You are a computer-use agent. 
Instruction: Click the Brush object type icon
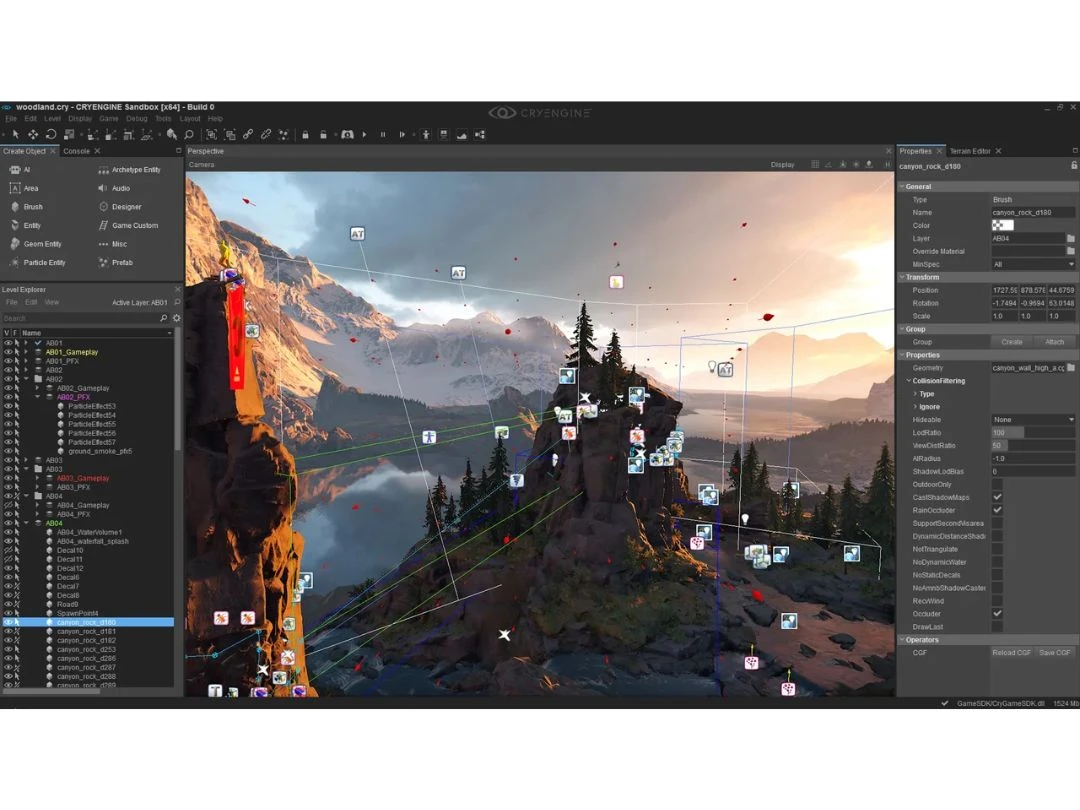pos(14,207)
